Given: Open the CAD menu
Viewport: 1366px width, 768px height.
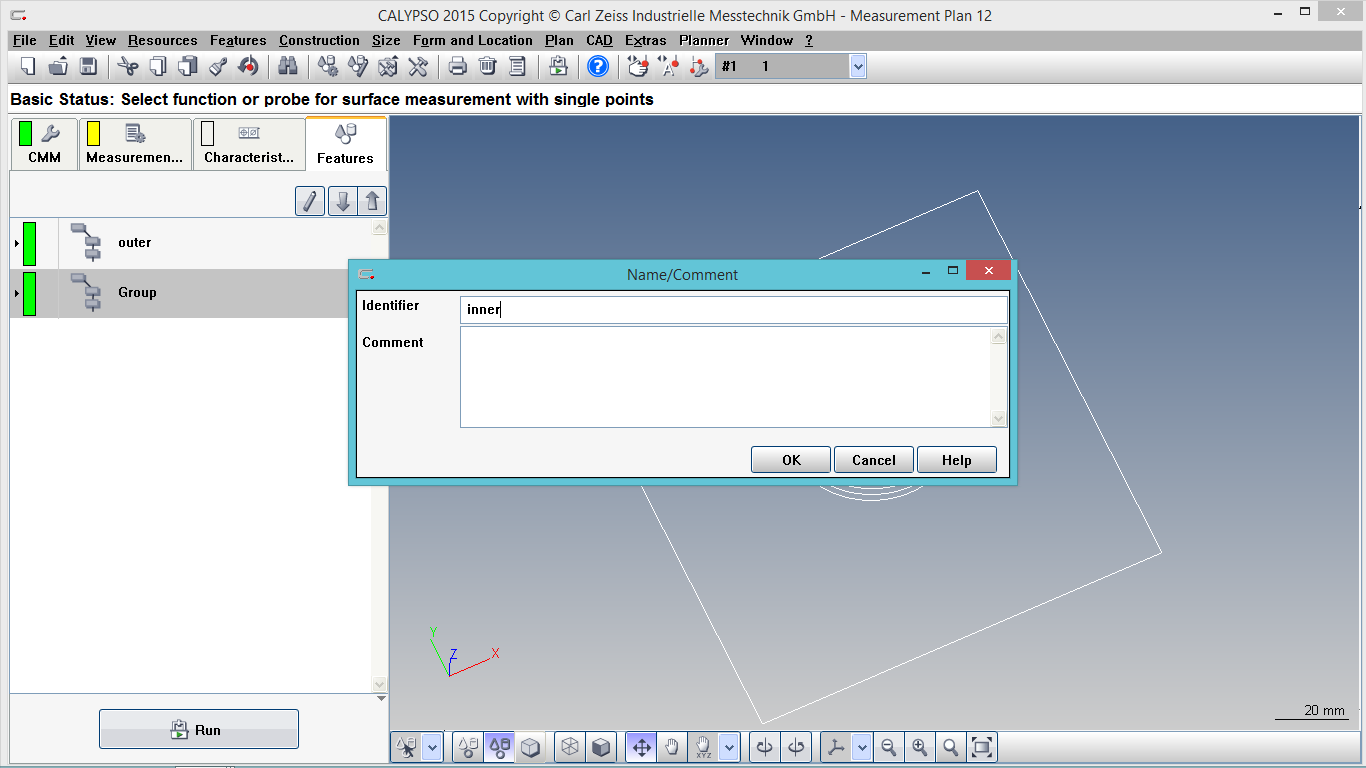Looking at the screenshot, I should click(x=600, y=40).
